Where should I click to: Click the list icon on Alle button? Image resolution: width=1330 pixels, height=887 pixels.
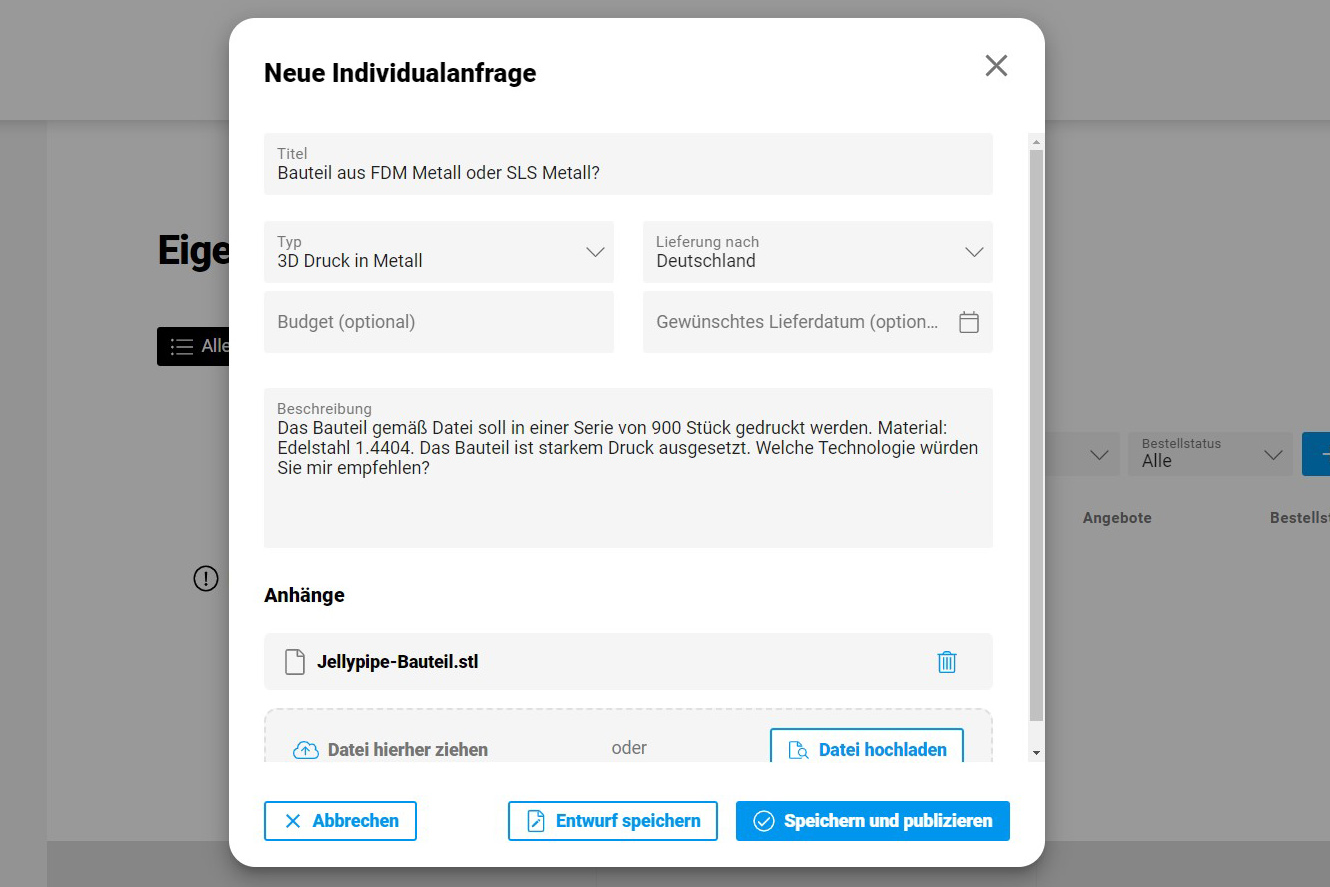pyautogui.click(x=182, y=346)
